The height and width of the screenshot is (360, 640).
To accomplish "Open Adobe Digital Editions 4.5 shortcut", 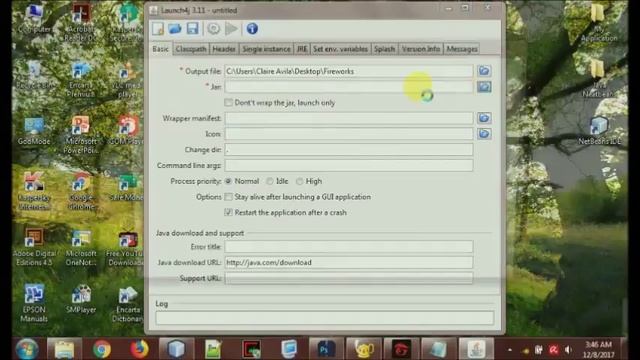I will (34, 247).
